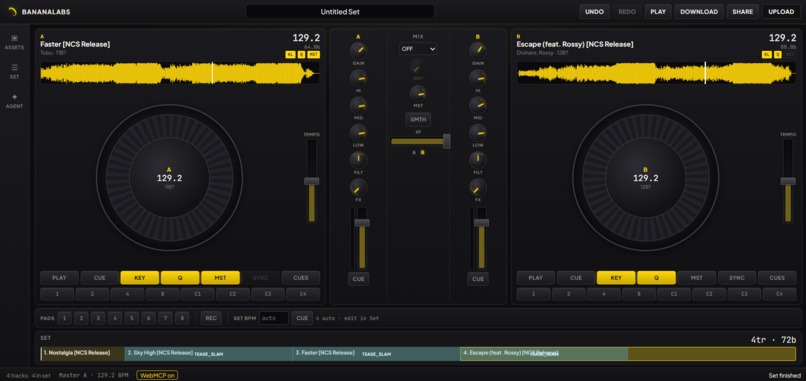
Task: Click the UPLOAD button
Action: coord(781,11)
